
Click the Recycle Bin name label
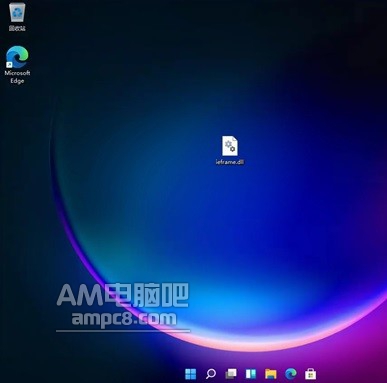pyautogui.click(x=17, y=28)
